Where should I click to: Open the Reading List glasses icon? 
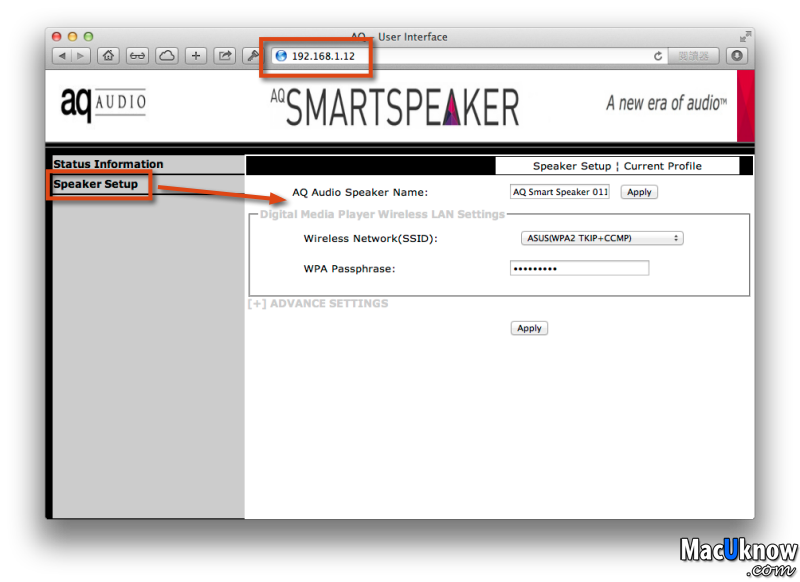(137, 56)
